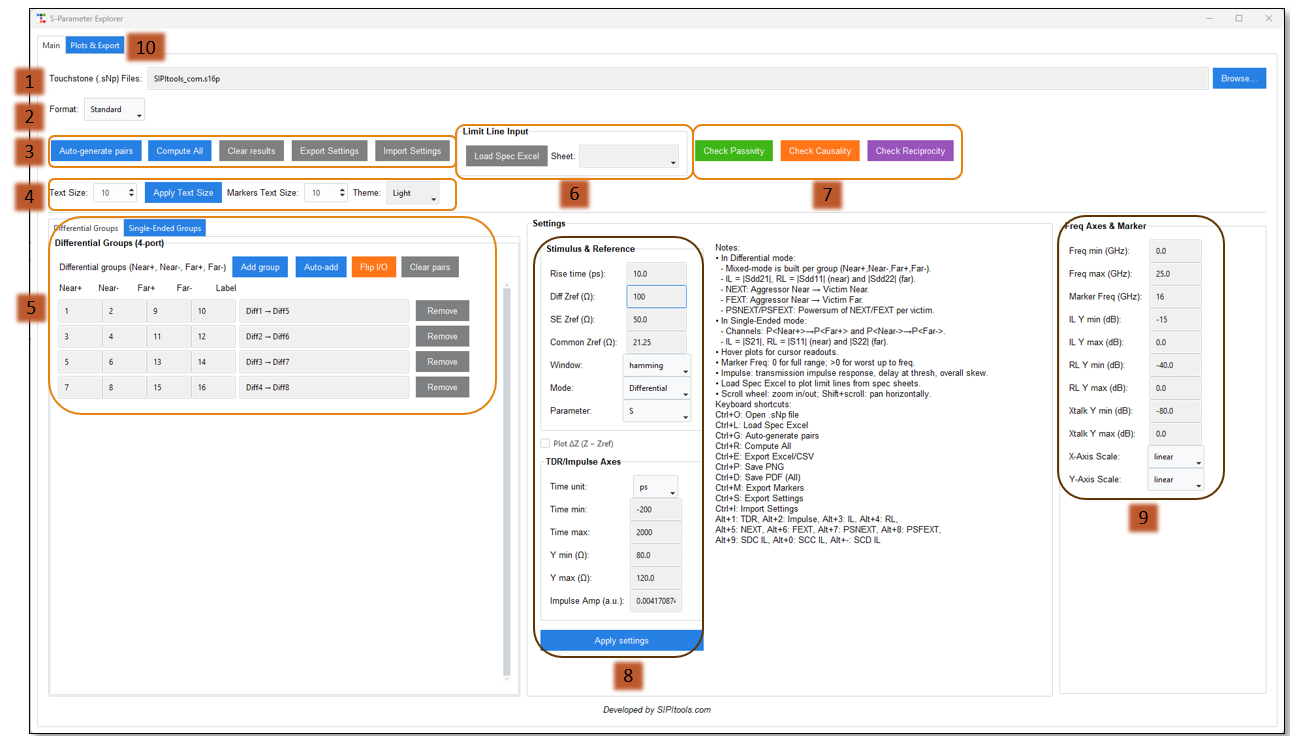Click the Freq min (GHz) field
This screenshot has width=1290, height=736.
(x=1175, y=251)
